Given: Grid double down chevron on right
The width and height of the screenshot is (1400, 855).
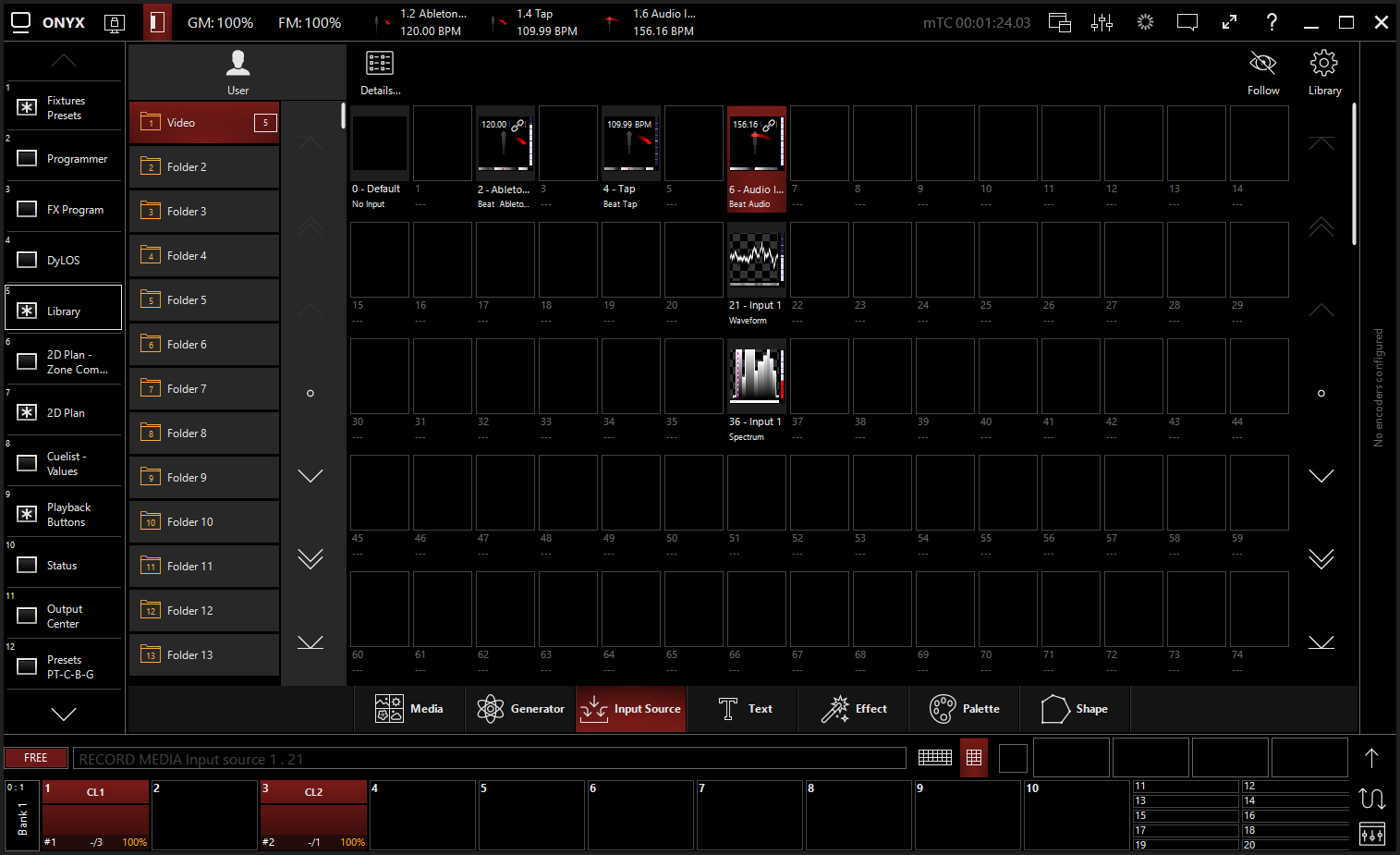Looking at the screenshot, I should (x=1321, y=558).
